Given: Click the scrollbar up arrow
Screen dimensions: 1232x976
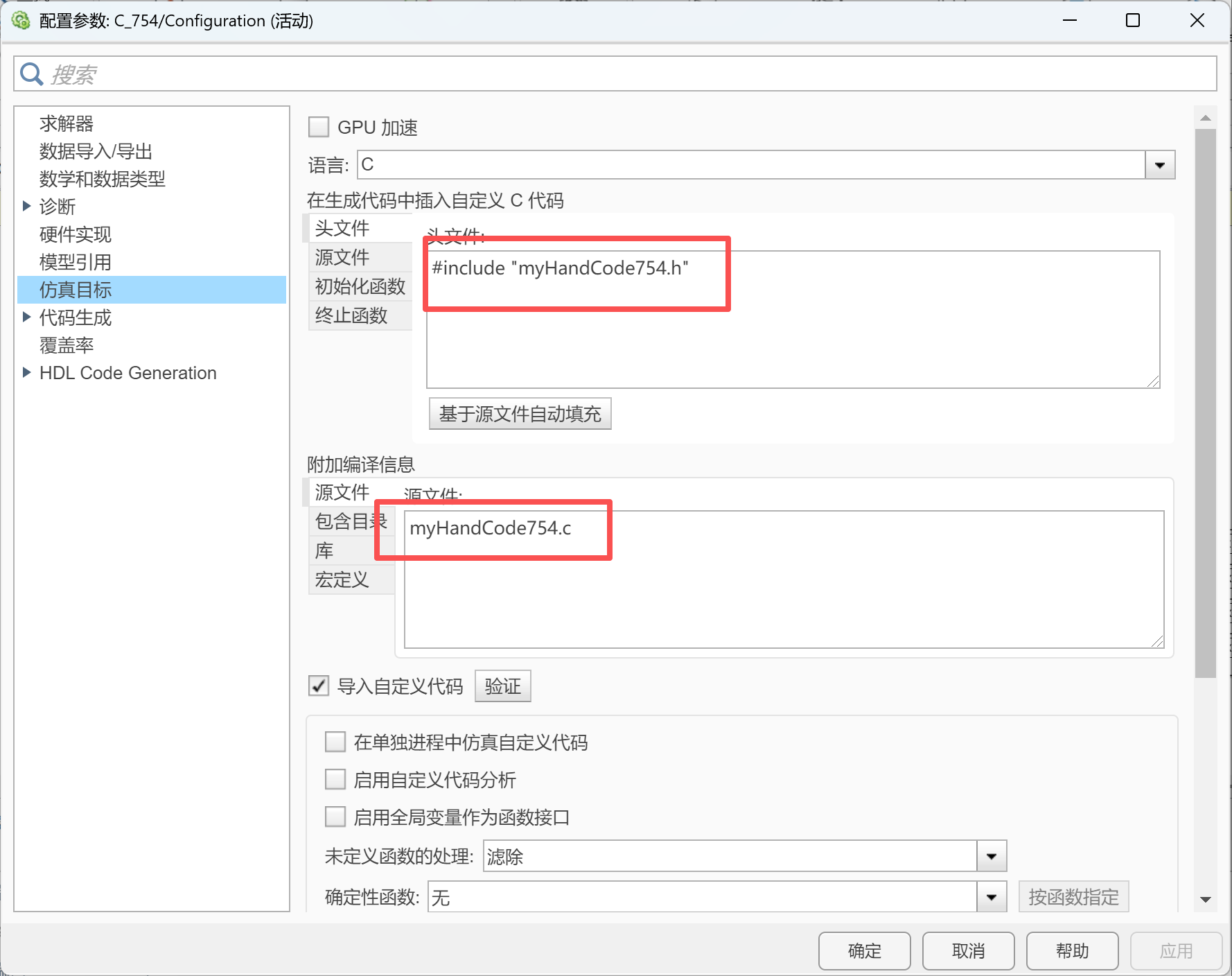Looking at the screenshot, I should [1206, 118].
